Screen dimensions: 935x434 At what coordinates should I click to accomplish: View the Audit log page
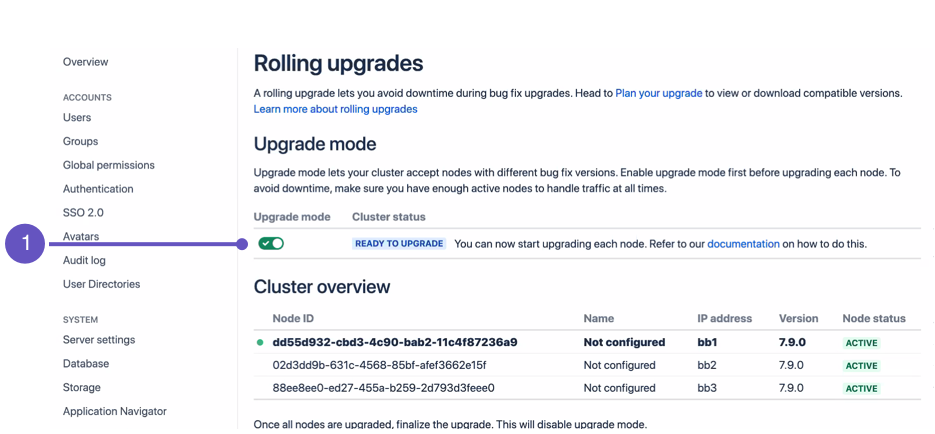[x=84, y=261]
